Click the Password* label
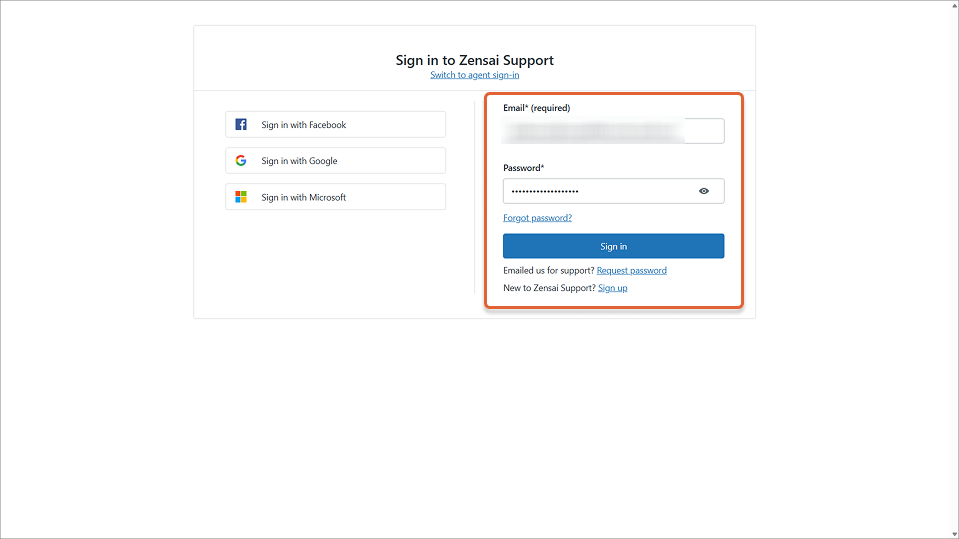The width and height of the screenshot is (959, 539). coord(524,168)
